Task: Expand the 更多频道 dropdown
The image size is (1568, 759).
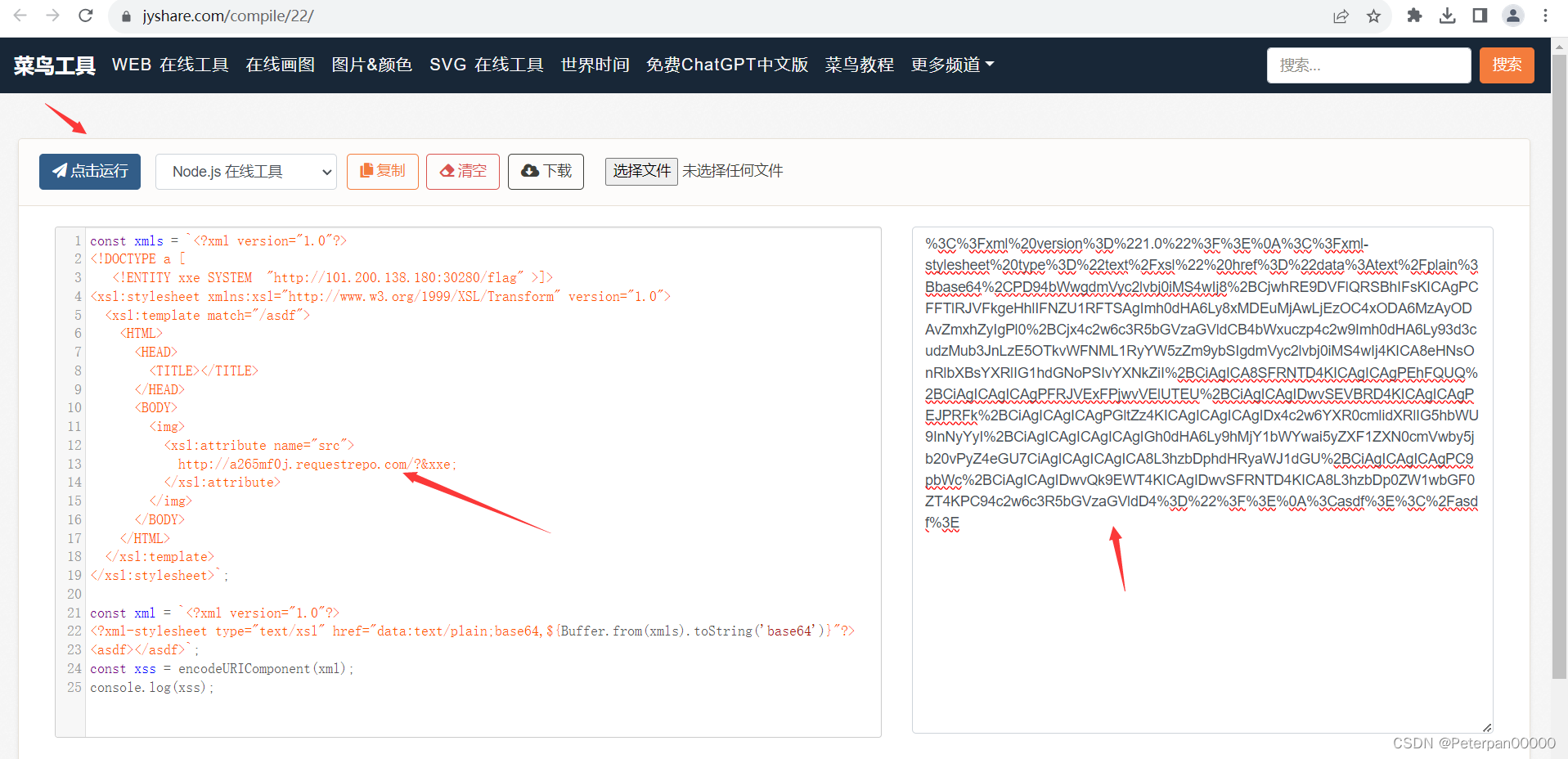Action: pyautogui.click(x=952, y=65)
